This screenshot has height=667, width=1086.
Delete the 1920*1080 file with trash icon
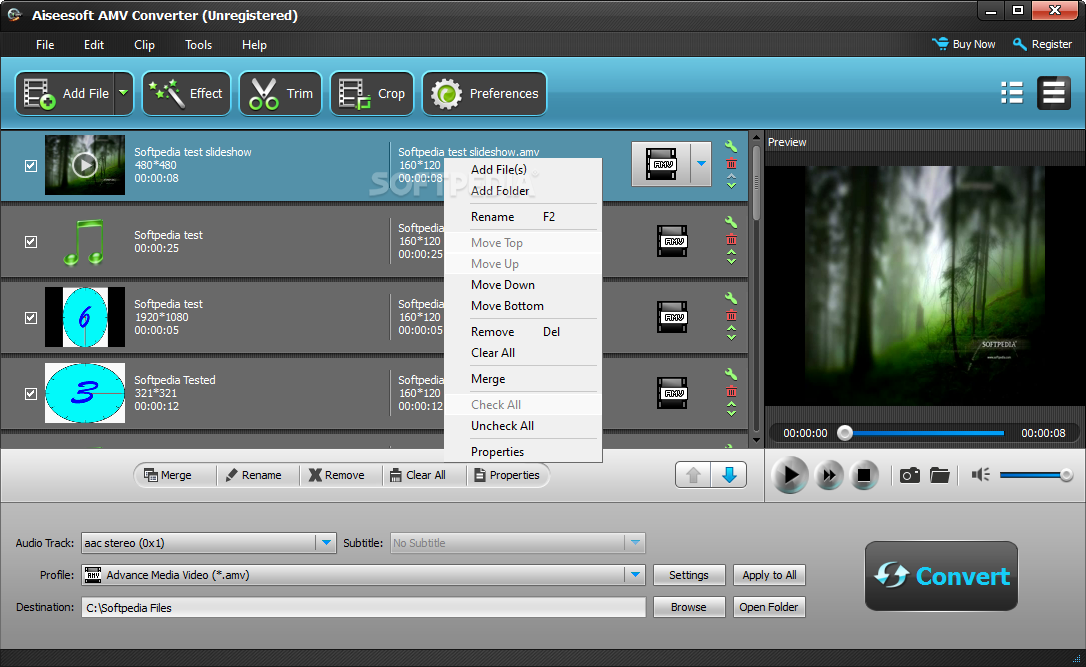731,316
